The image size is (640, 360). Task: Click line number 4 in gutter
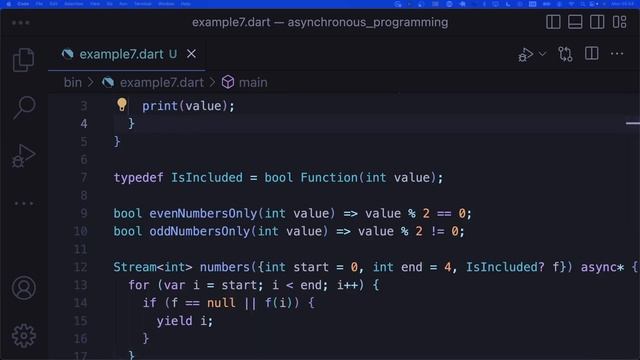84,124
